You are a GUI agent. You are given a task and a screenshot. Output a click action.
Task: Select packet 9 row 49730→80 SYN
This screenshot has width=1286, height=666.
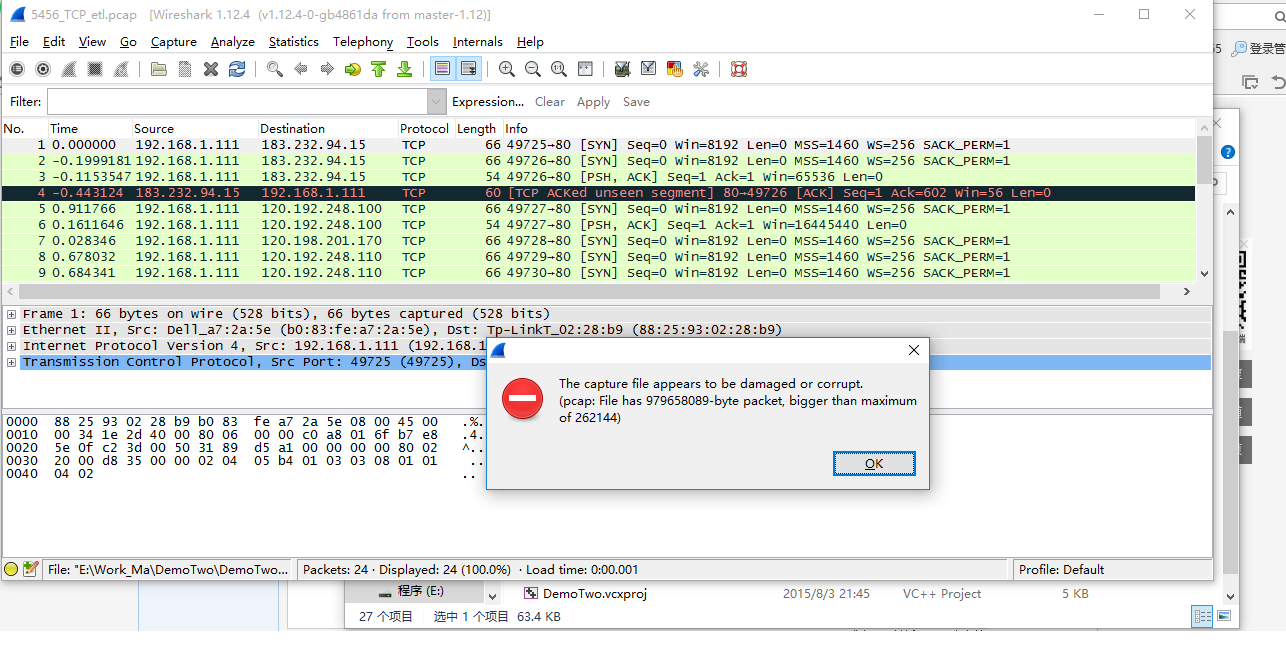(598, 273)
